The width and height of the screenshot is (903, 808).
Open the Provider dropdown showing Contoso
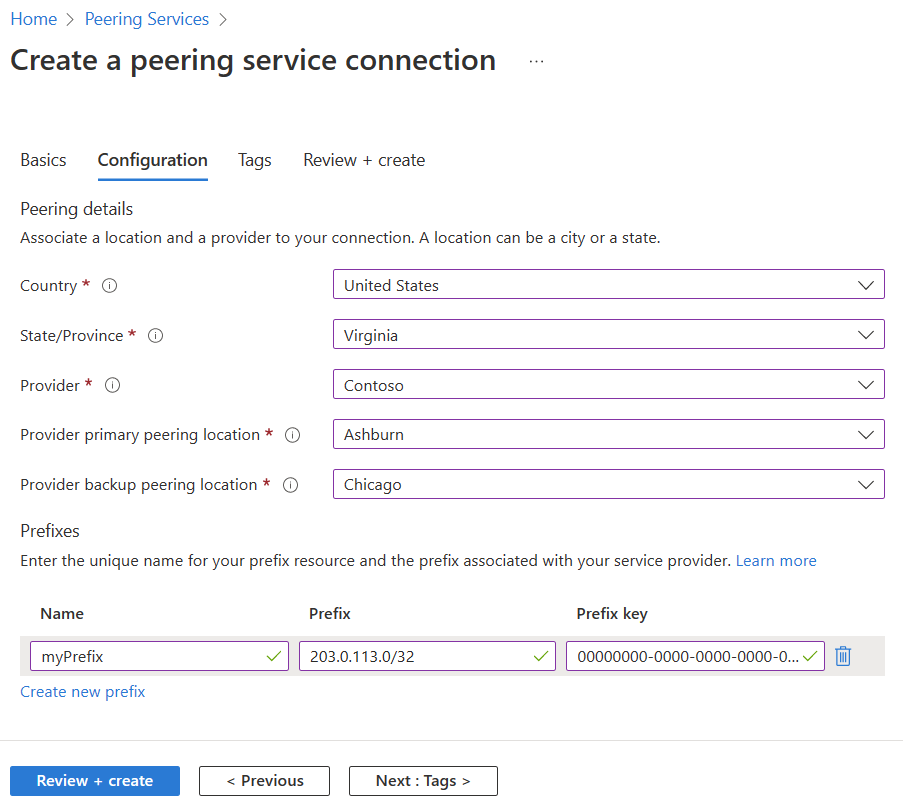pos(609,384)
